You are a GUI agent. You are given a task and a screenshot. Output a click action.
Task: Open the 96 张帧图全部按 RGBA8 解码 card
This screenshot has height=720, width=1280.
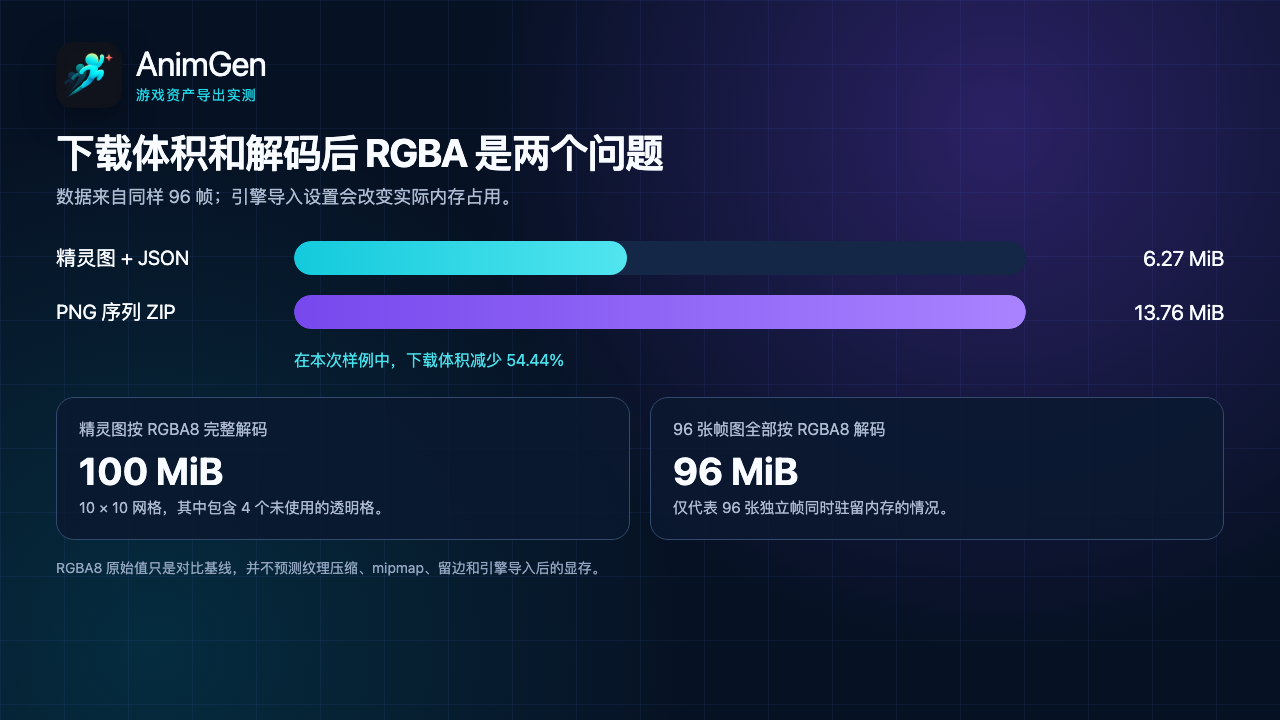pos(937,469)
